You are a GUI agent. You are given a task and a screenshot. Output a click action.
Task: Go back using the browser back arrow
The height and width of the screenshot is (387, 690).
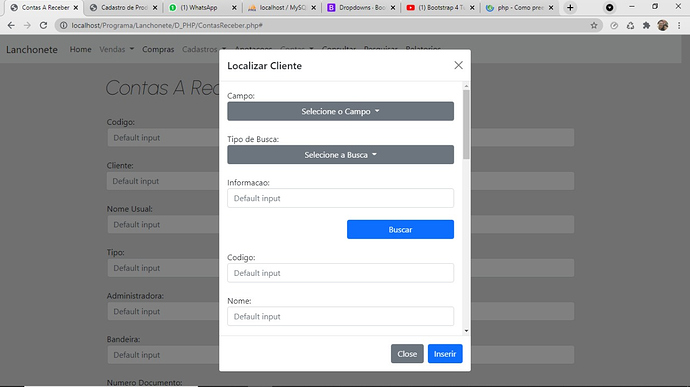[x=11, y=26]
